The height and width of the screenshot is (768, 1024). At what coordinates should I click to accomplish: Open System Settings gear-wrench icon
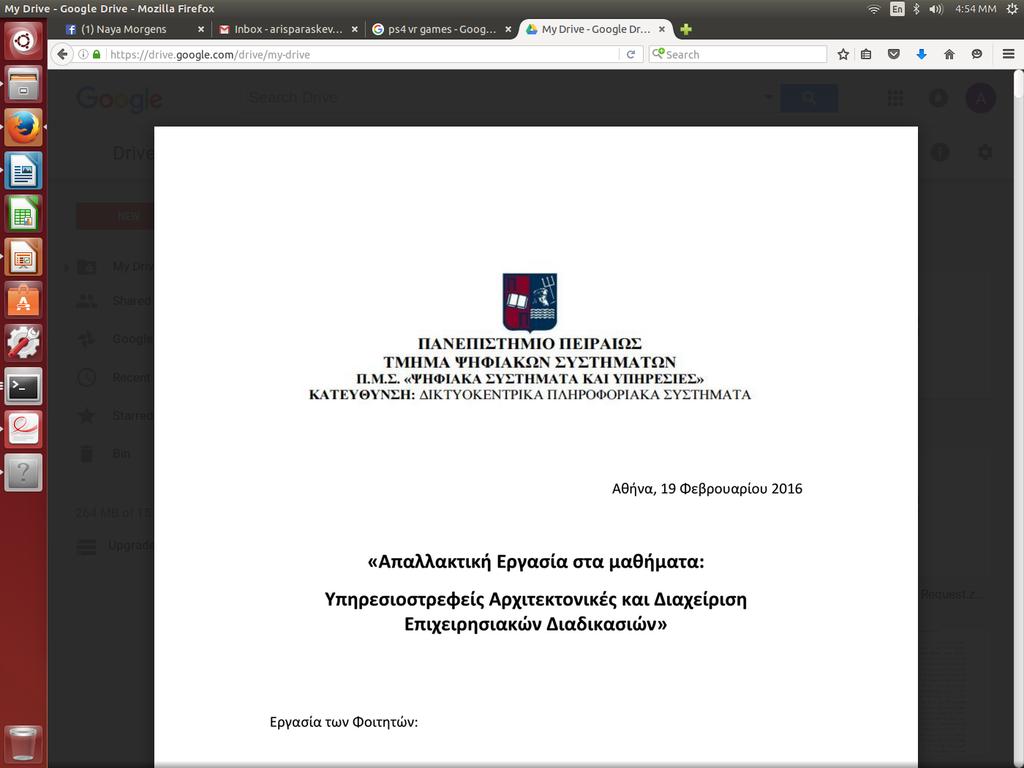click(x=24, y=342)
